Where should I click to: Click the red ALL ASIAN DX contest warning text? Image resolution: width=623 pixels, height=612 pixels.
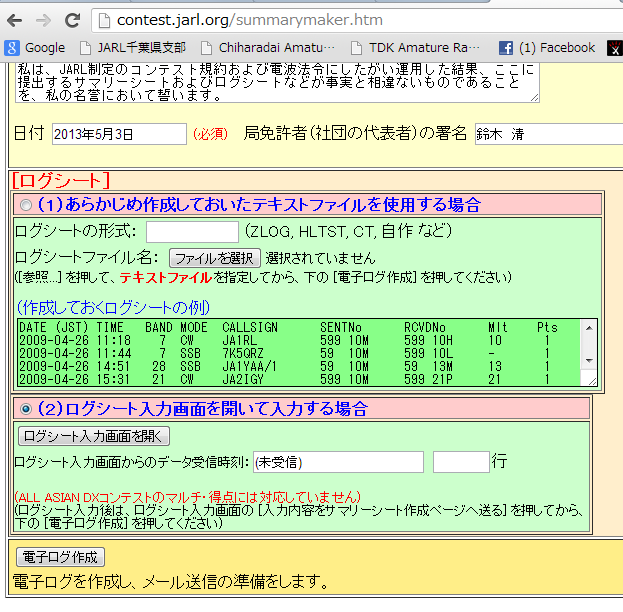(188, 497)
